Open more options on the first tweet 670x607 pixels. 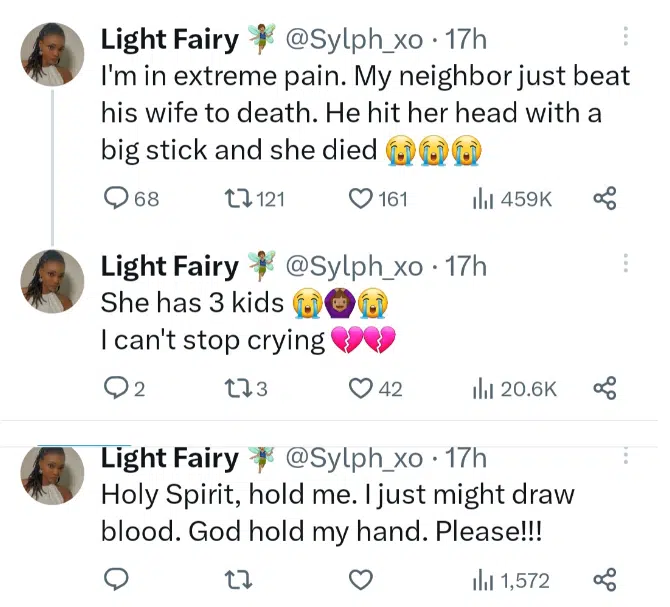pyautogui.click(x=626, y=38)
